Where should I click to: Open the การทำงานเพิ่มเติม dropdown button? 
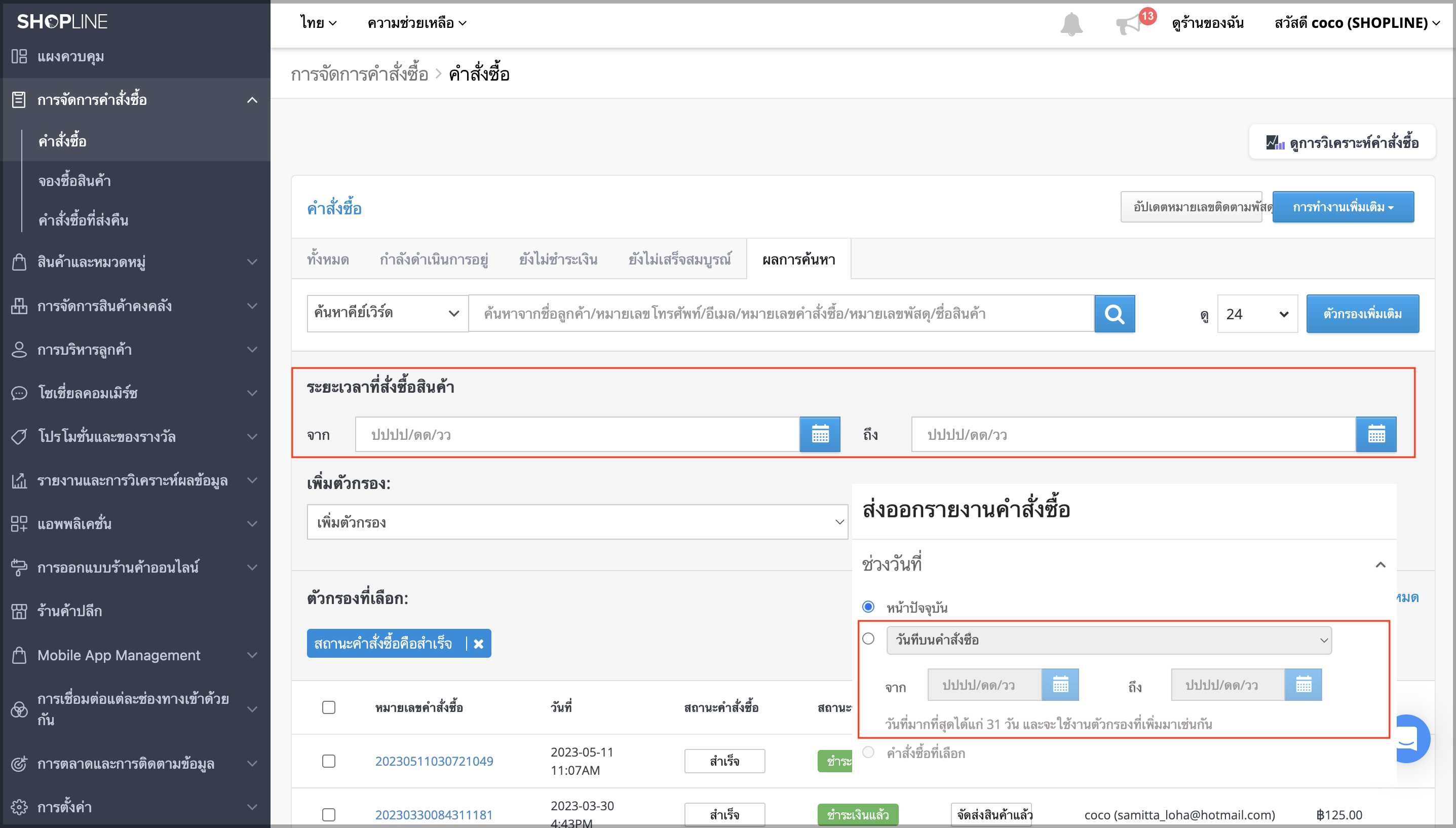[1343, 207]
